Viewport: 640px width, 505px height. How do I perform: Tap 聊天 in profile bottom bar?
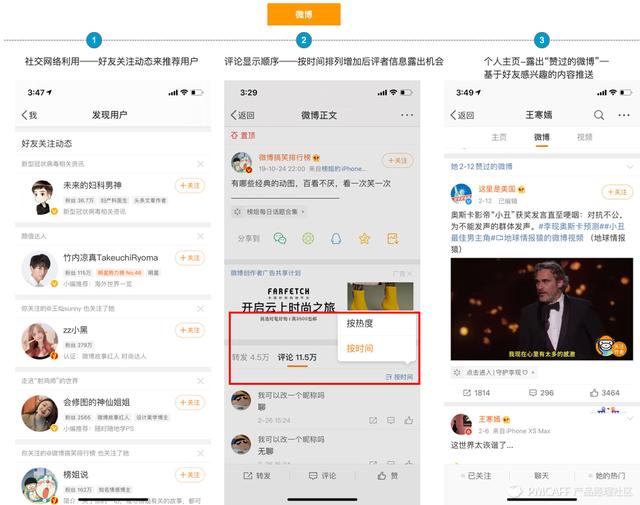tap(542, 476)
